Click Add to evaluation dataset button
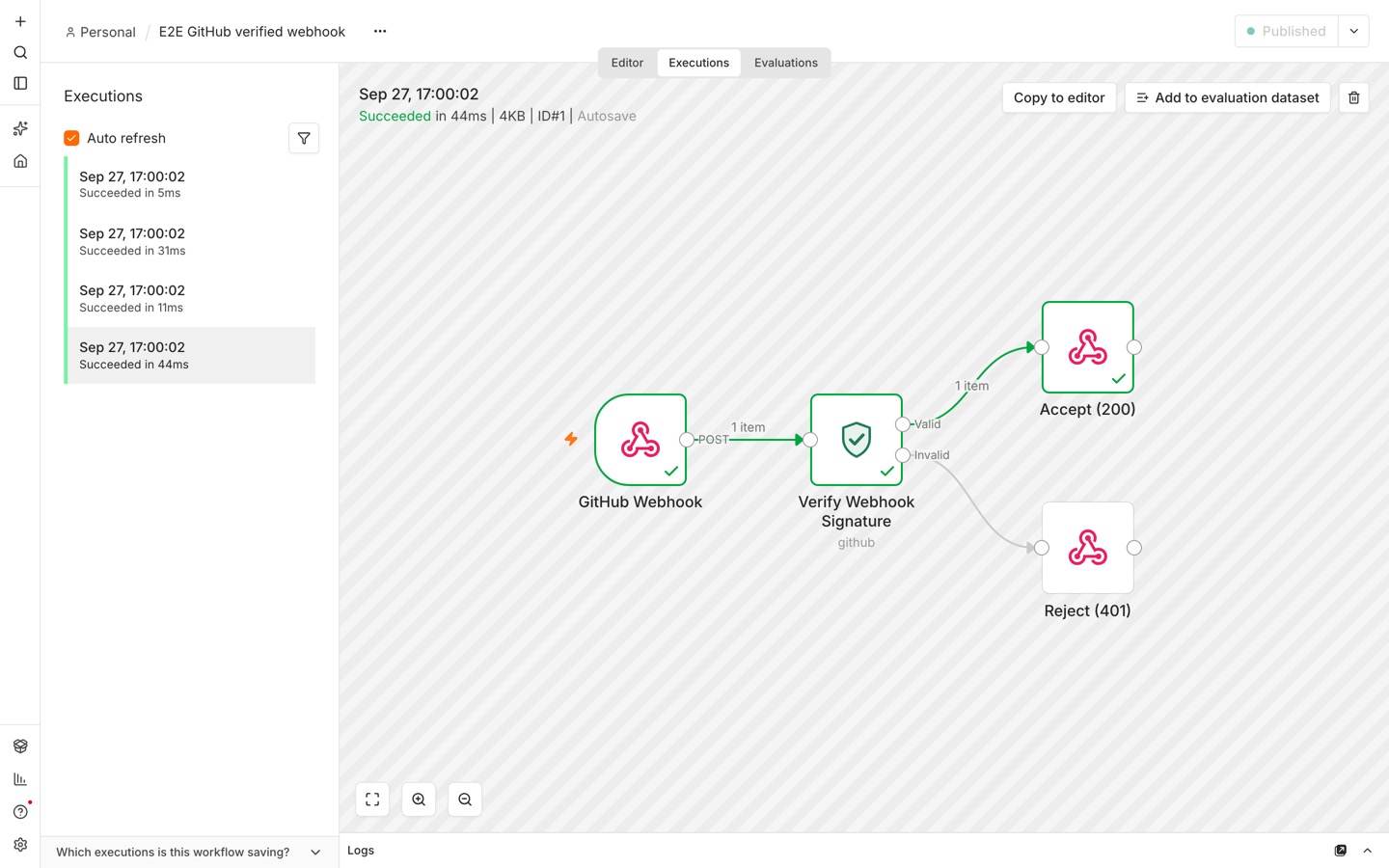Screen dimensions: 1389x868 pos(1227,97)
